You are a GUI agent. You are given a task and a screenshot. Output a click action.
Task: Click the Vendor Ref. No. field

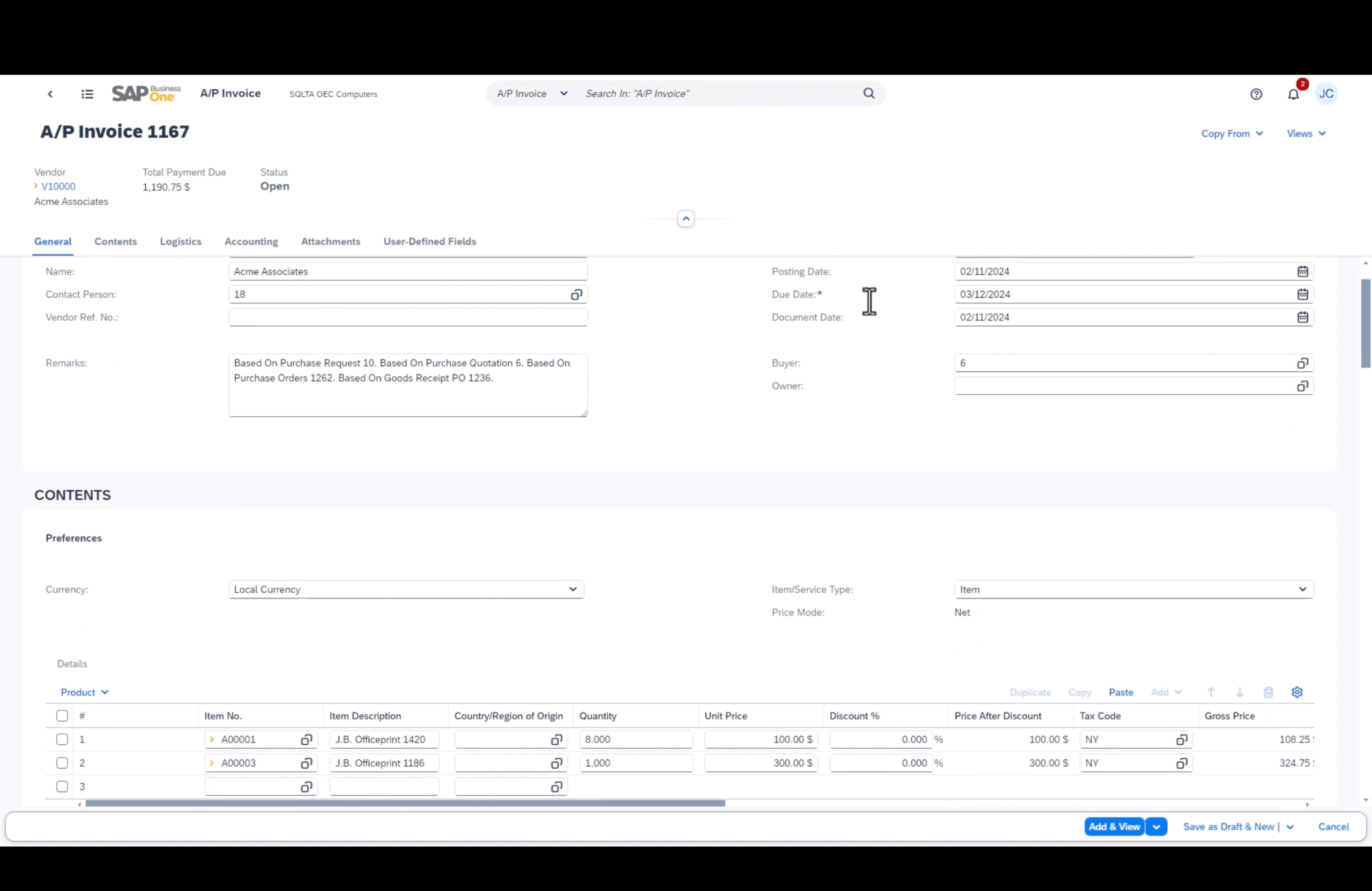pyautogui.click(x=407, y=318)
